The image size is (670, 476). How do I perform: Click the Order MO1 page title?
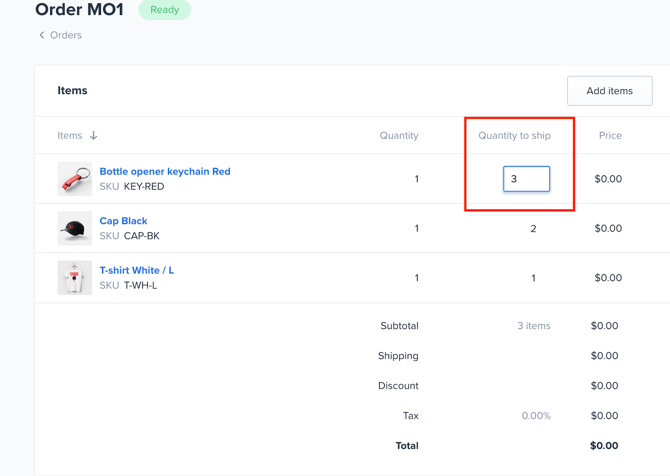(x=80, y=10)
